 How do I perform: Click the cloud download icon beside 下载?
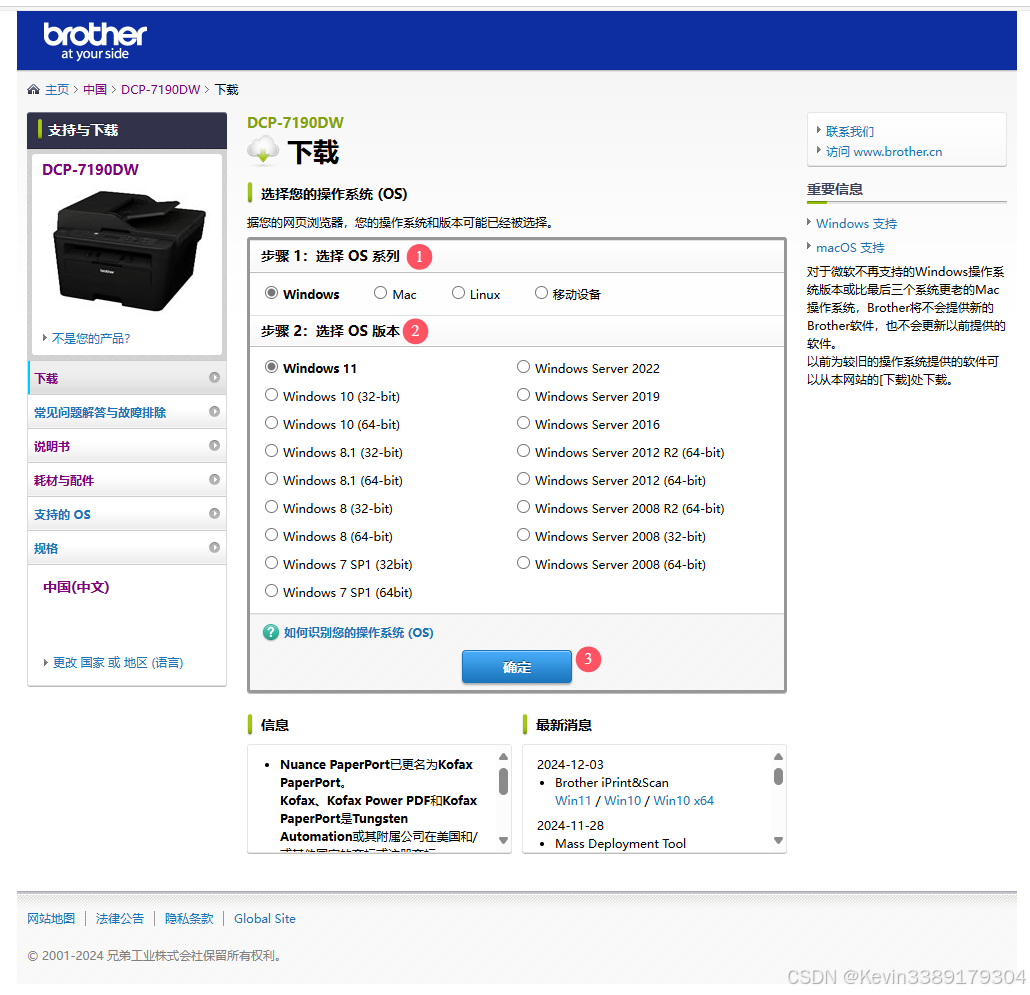pyautogui.click(x=263, y=150)
